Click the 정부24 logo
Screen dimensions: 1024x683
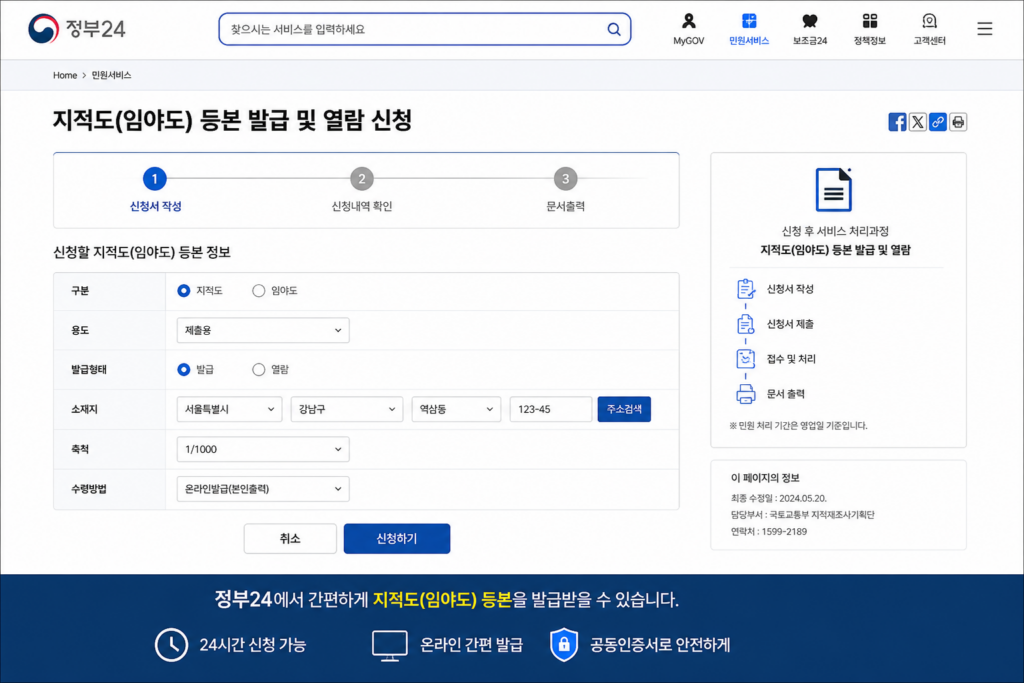coord(76,29)
